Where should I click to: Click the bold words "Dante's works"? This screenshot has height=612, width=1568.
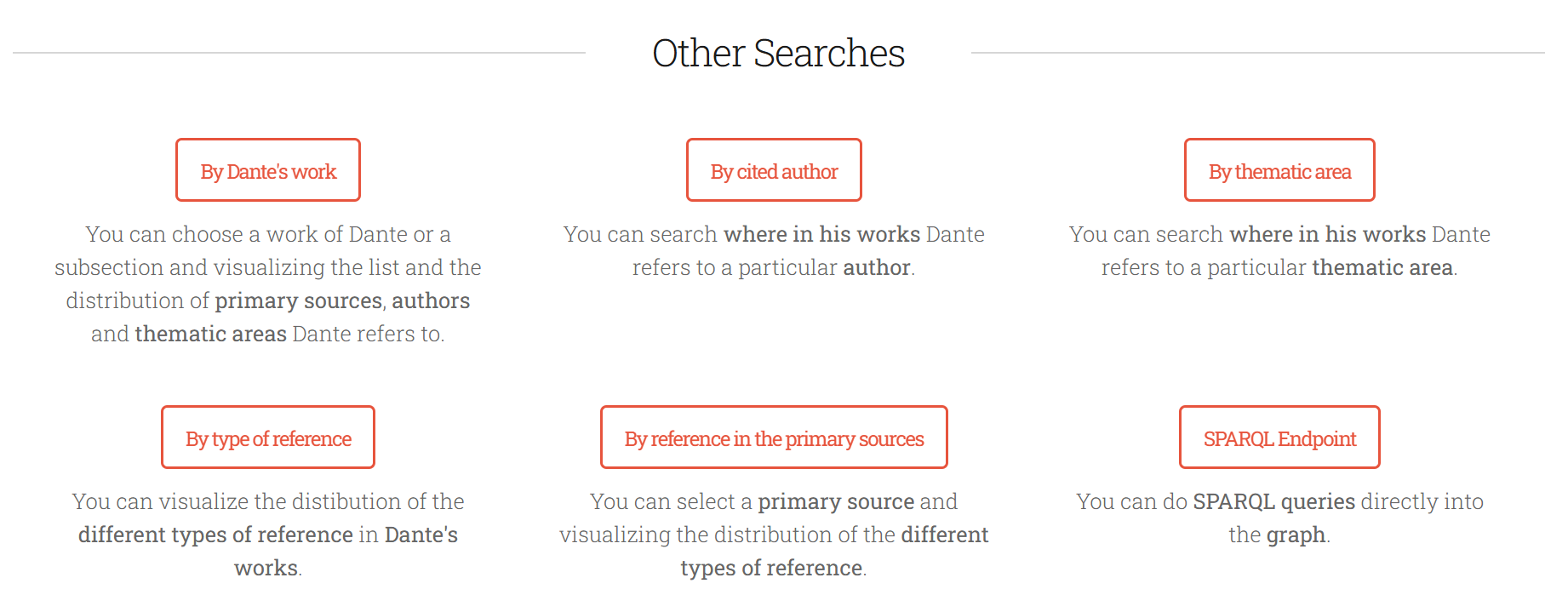click(x=421, y=535)
